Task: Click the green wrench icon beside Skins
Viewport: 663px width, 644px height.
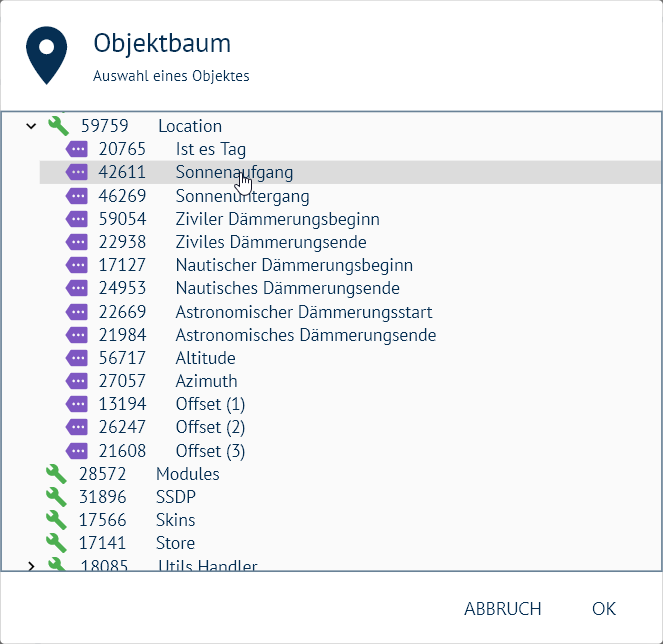Action: coord(57,520)
